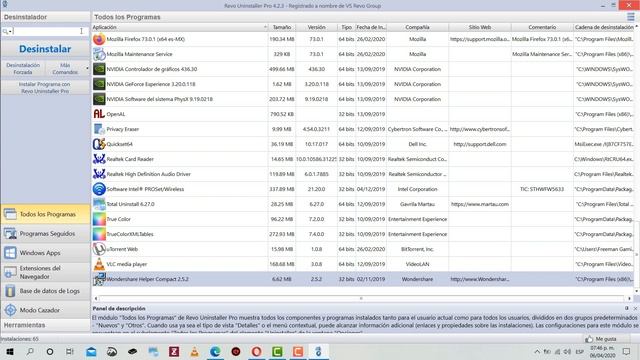Click in the program search field
The height and width of the screenshot is (360, 640).
(x=47, y=31)
